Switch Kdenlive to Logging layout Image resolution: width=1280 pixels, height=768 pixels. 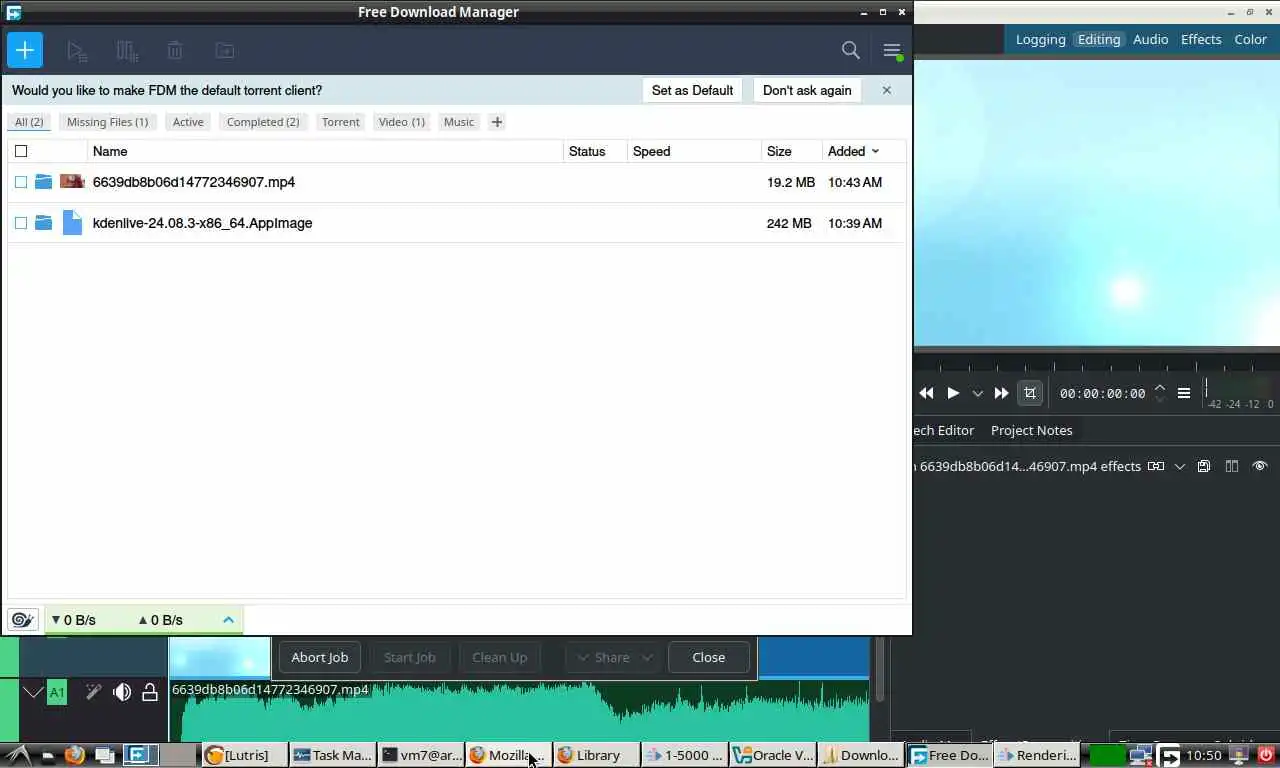point(1041,39)
